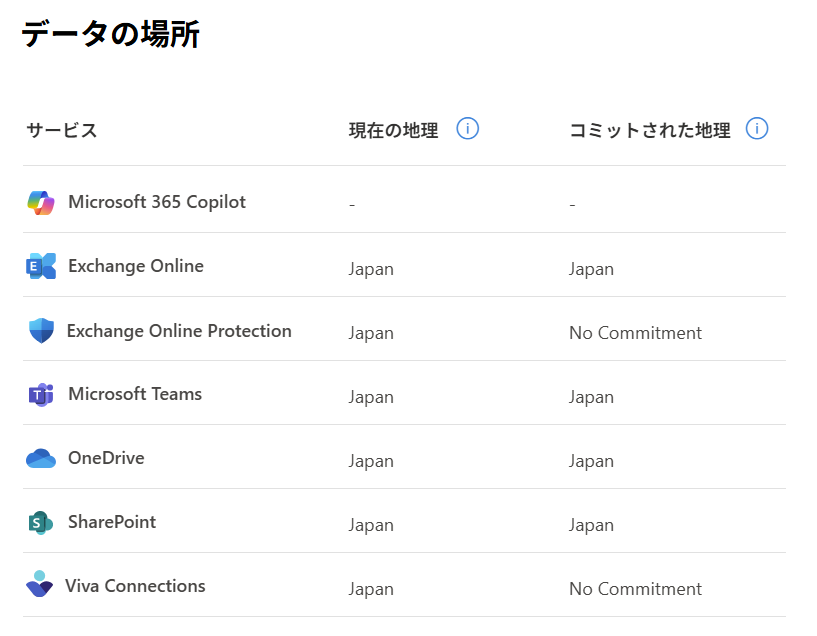Click the Microsoft 365 Copilot icon
Image resolution: width=817 pixels, height=636 pixels.
(40, 202)
